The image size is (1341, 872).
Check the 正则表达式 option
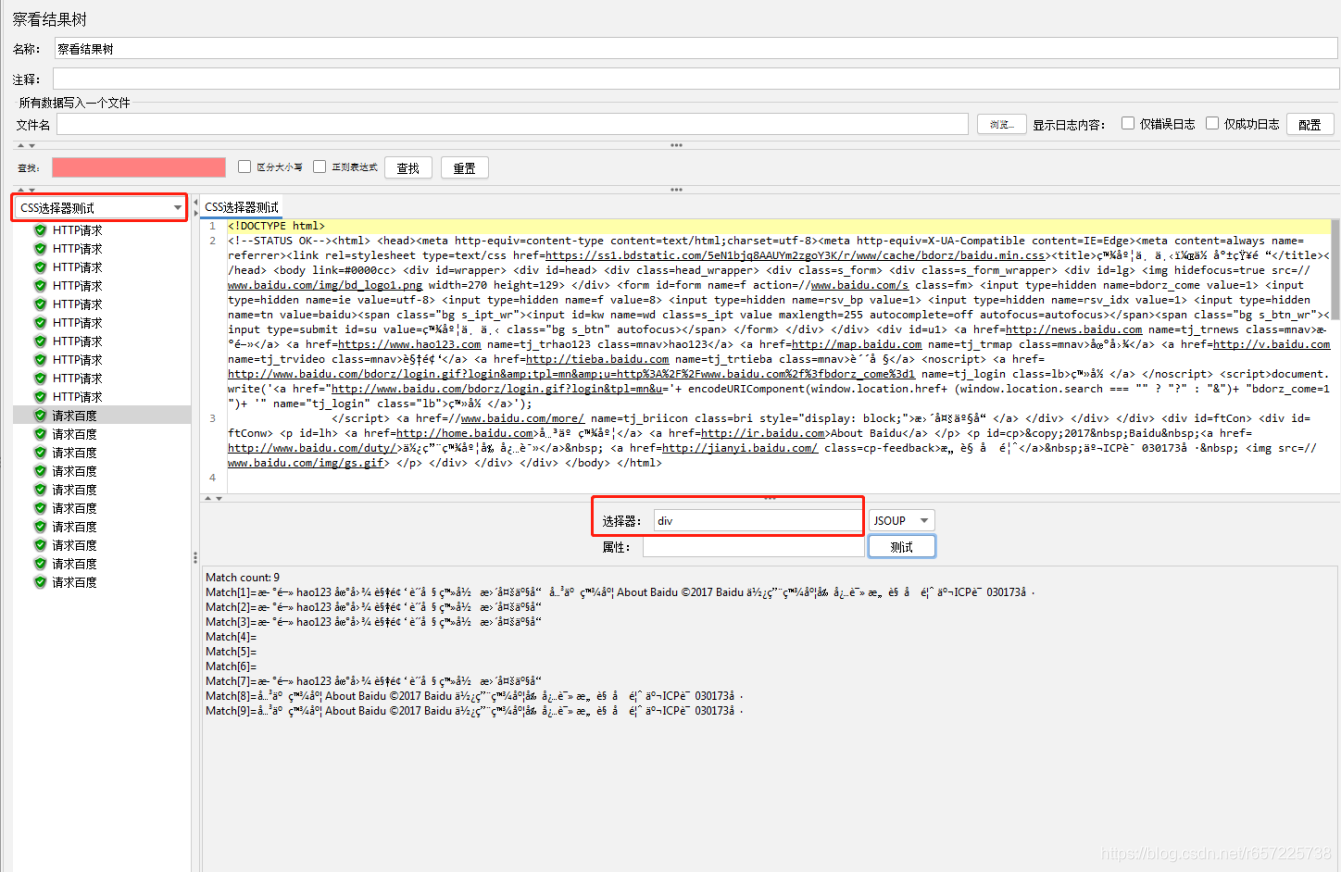pyautogui.click(x=320, y=167)
